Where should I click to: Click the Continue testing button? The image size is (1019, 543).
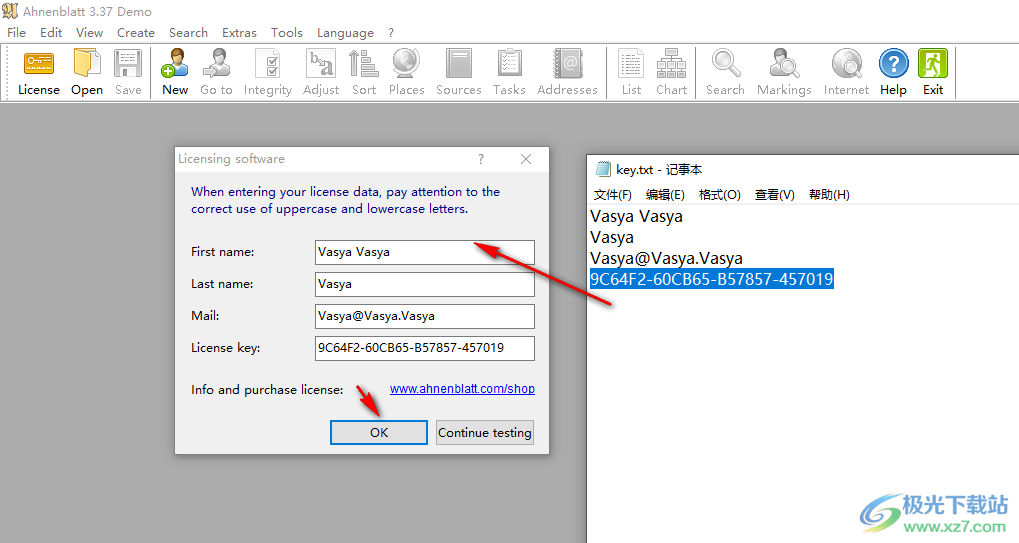[x=485, y=433]
